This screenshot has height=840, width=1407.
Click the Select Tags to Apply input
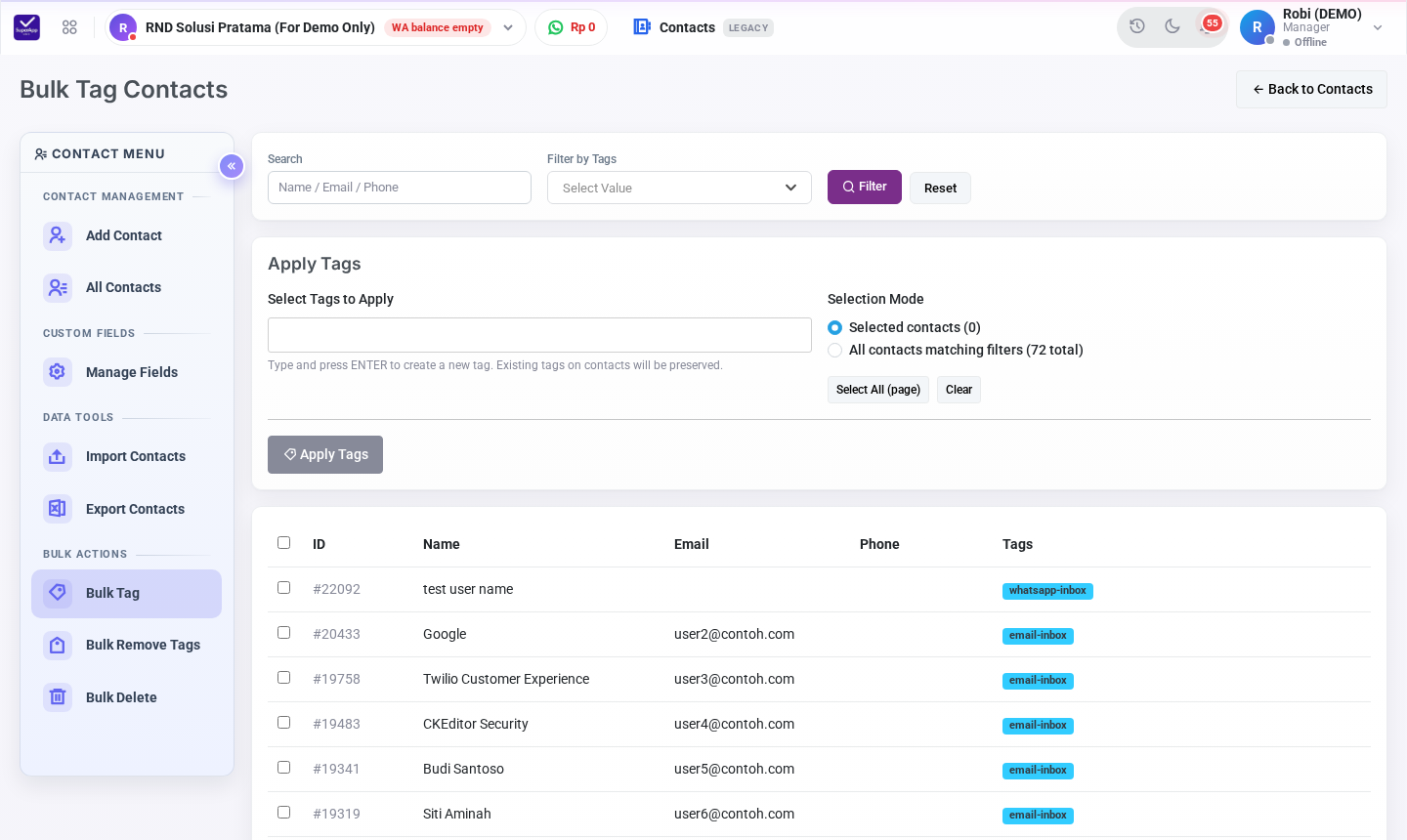(539, 335)
